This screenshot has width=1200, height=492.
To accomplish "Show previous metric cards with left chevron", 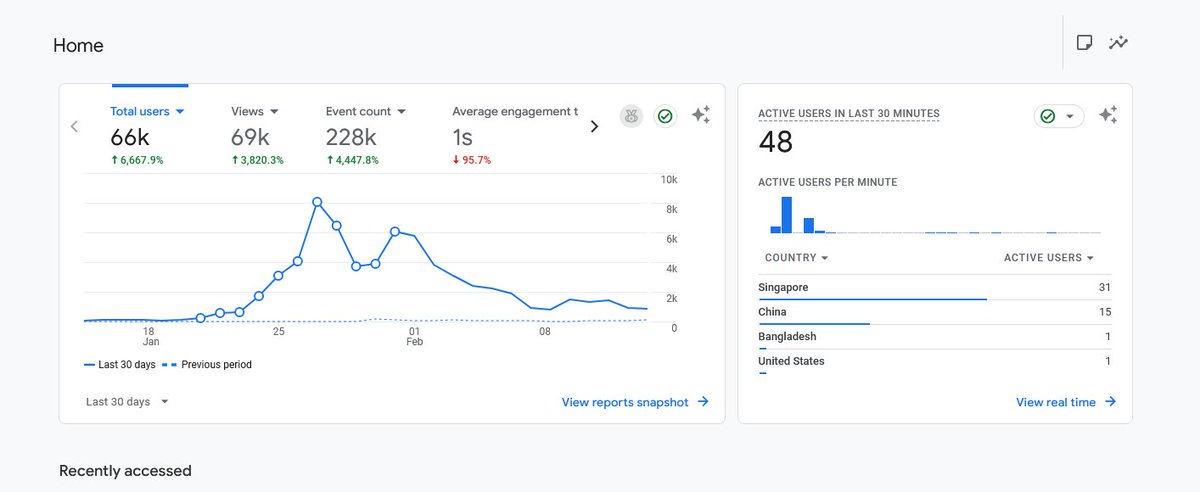I will coord(74,126).
